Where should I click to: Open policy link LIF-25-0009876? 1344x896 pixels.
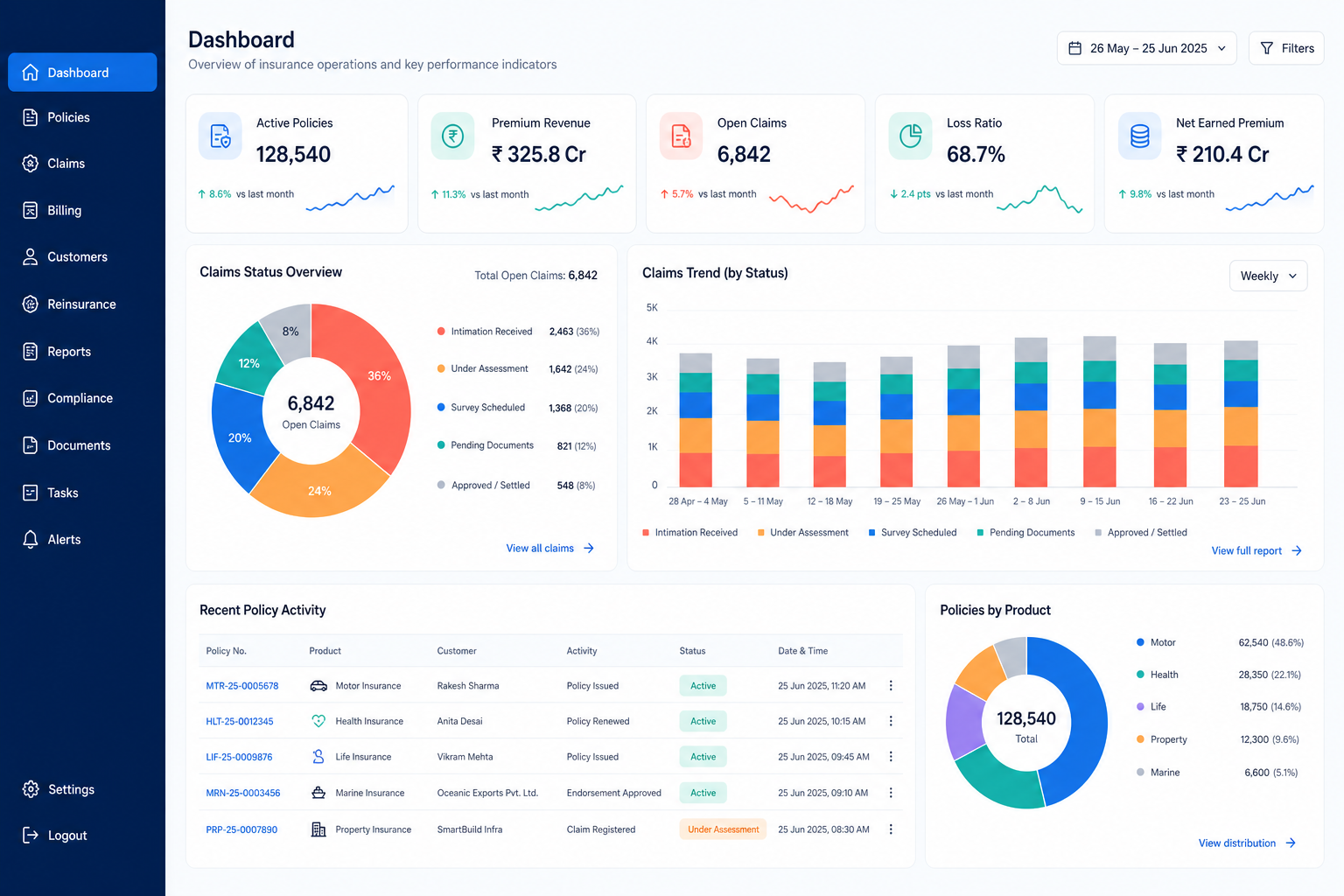click(239, 757)
